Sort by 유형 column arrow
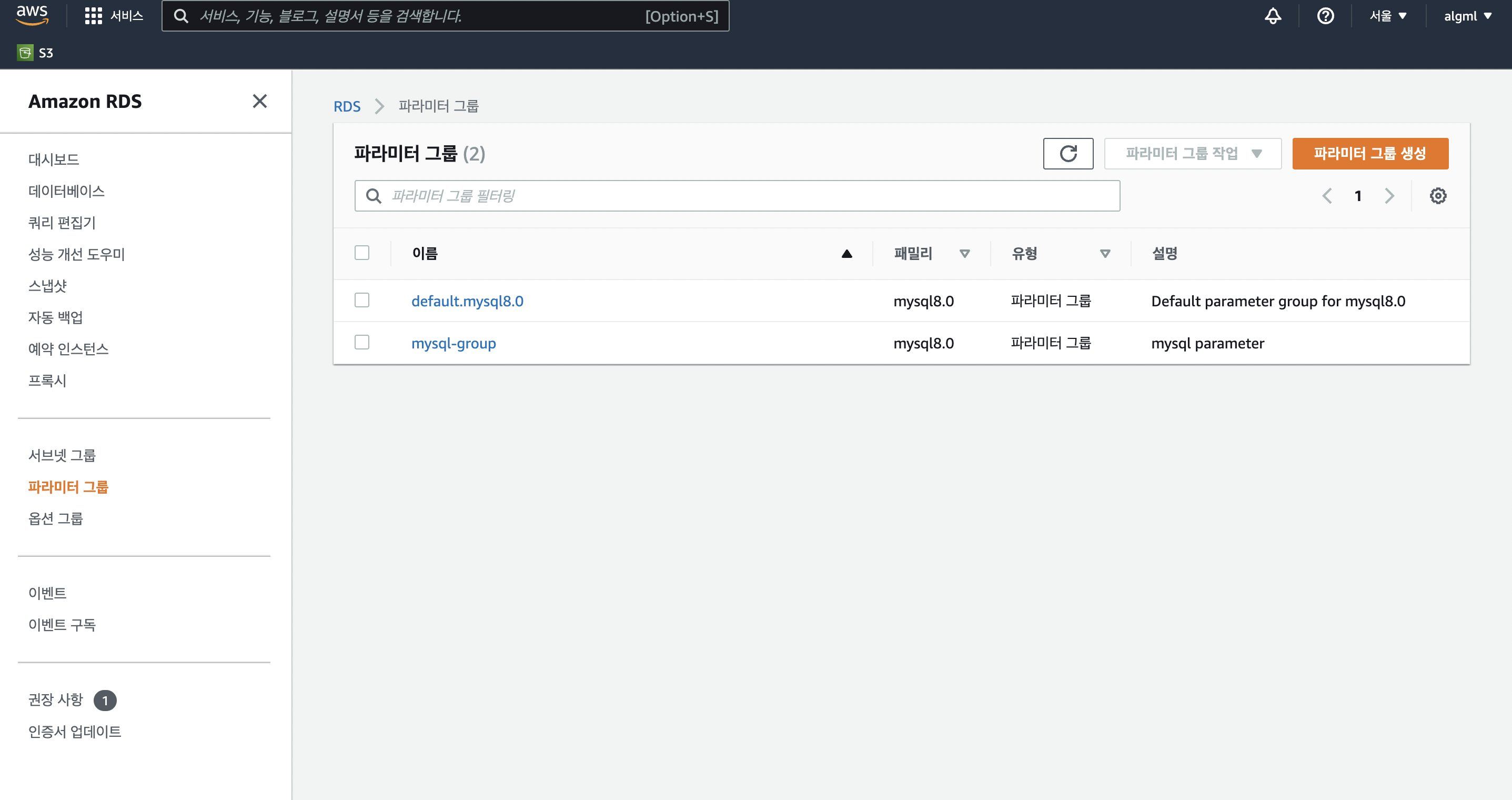The height and width of the screenshot is (800, 1512). [x=1105, y=254]
